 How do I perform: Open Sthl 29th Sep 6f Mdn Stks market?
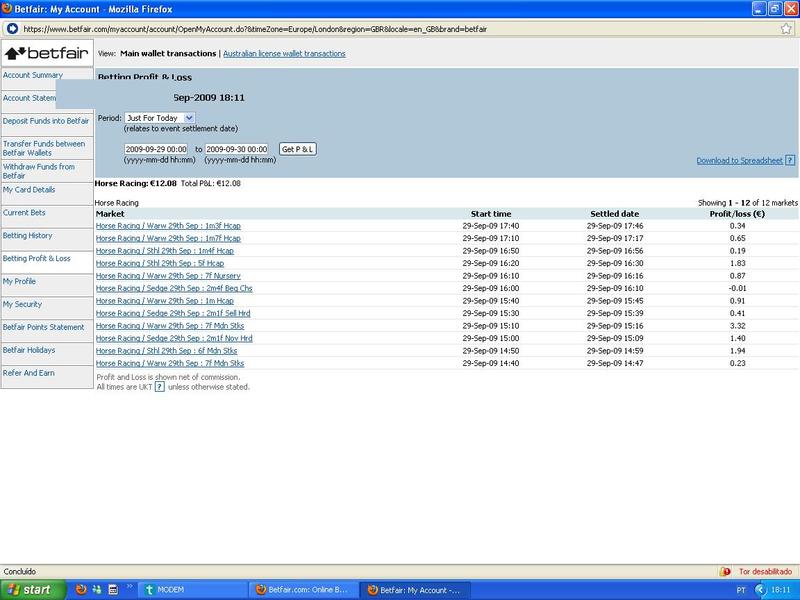[x=166, y=351]
